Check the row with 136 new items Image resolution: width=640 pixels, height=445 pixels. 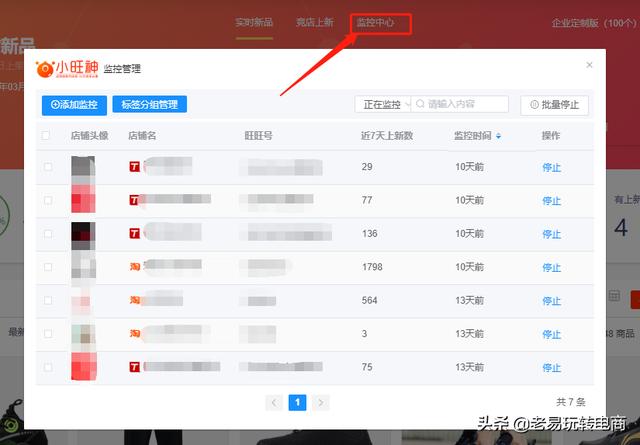(48, 234)
